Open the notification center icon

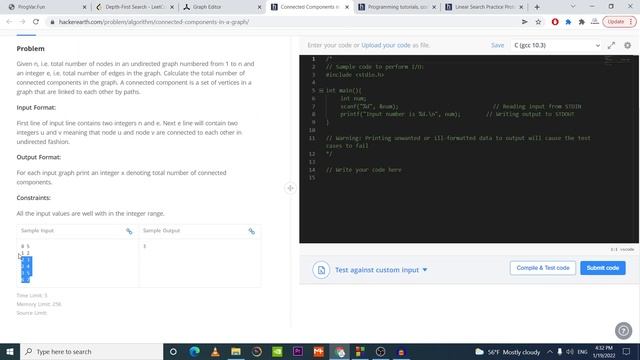tap(626, 351)
